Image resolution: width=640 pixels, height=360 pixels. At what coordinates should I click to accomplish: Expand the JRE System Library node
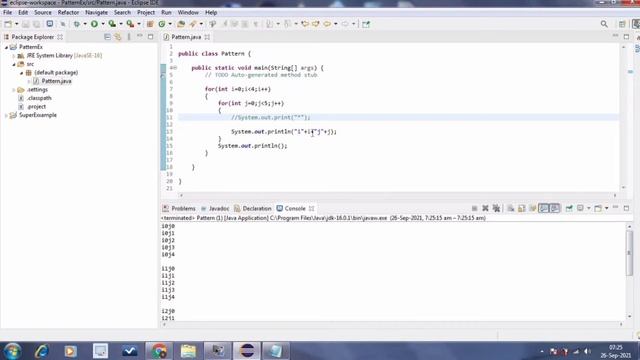tap(14, 56)
